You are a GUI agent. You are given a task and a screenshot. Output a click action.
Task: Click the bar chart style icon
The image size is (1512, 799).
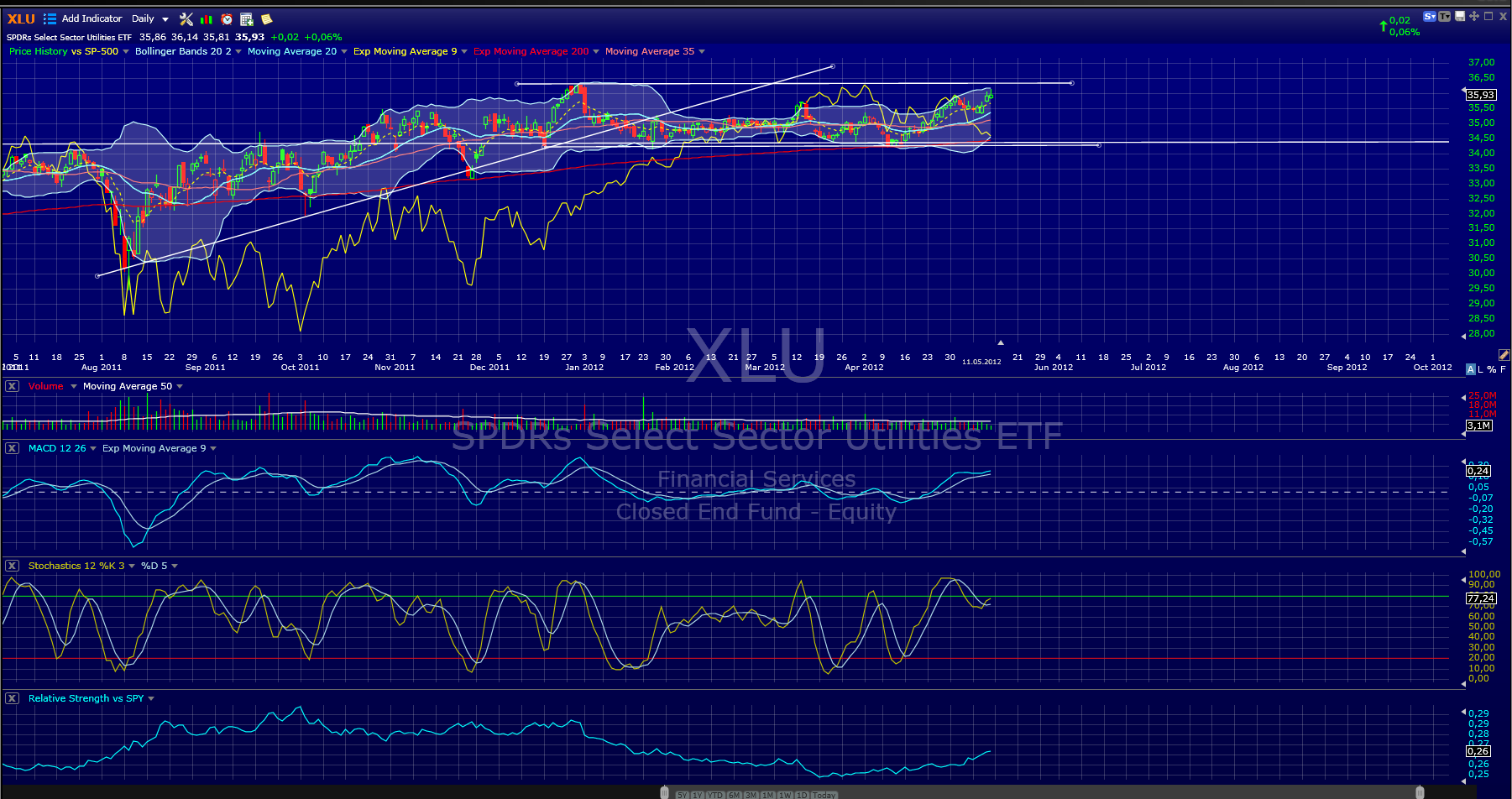207,18
